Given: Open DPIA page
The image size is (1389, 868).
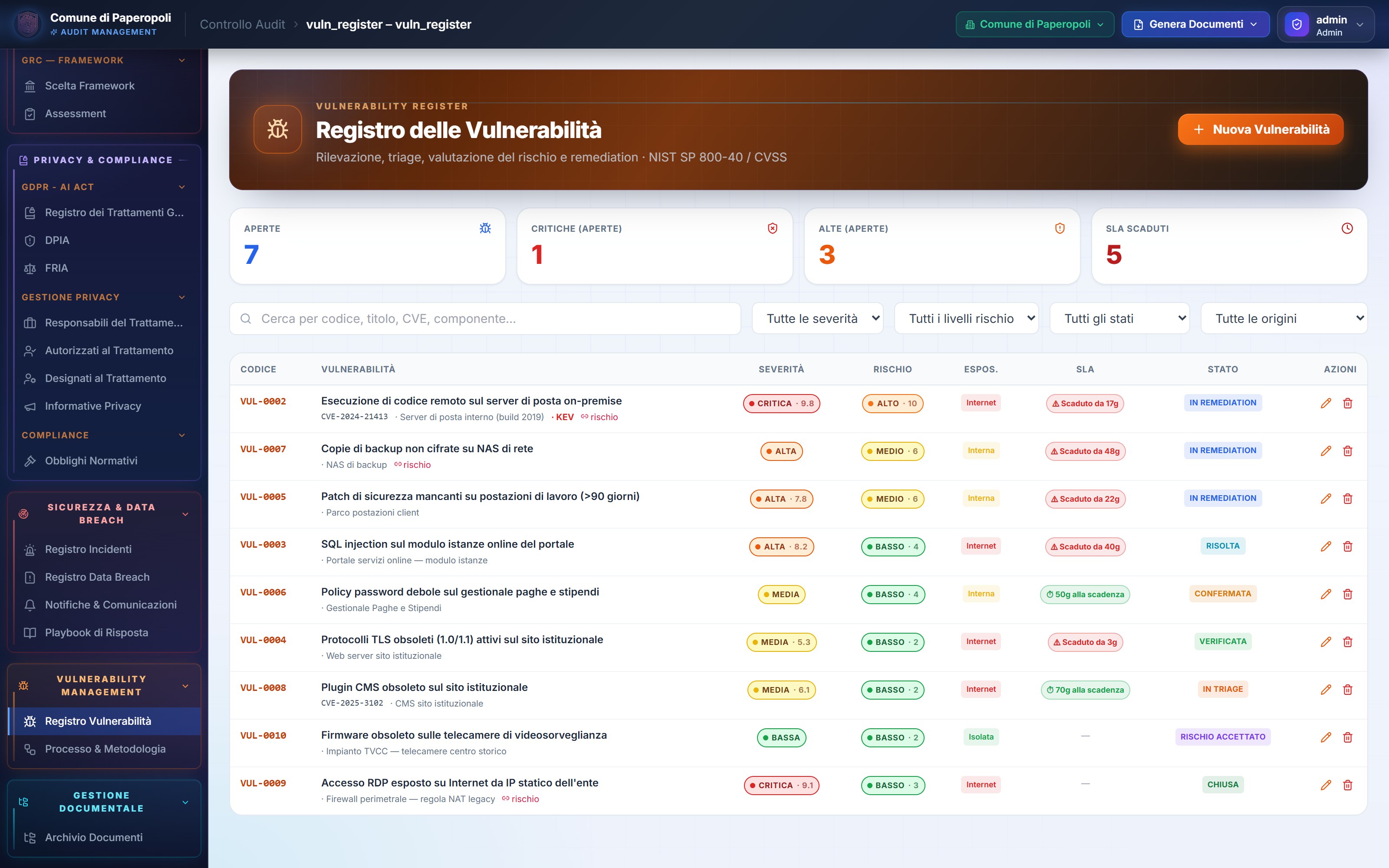Looking at the screenshot, I should coord(105,240).
